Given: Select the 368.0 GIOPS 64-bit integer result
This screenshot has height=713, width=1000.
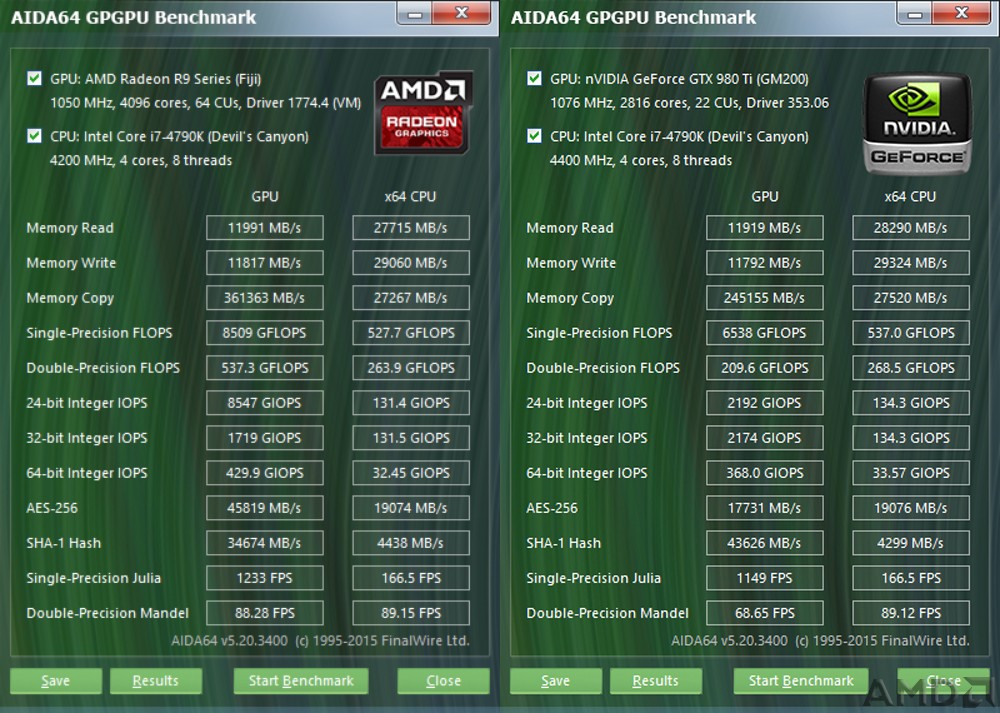Looking at the screenshot, I should (765, 473).
